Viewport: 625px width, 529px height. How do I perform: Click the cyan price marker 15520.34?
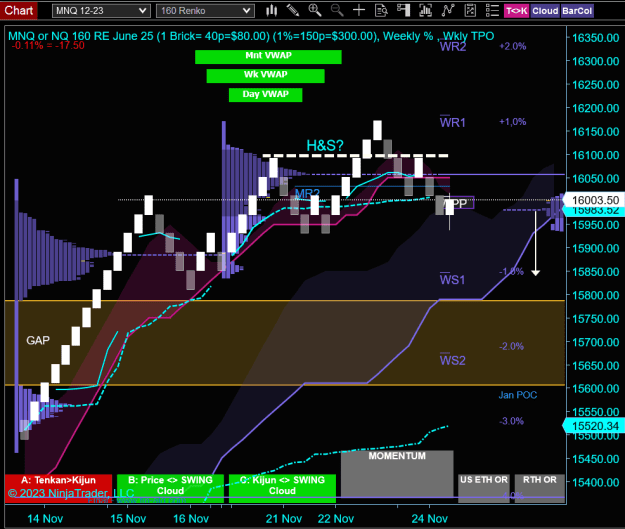(593, 426)
